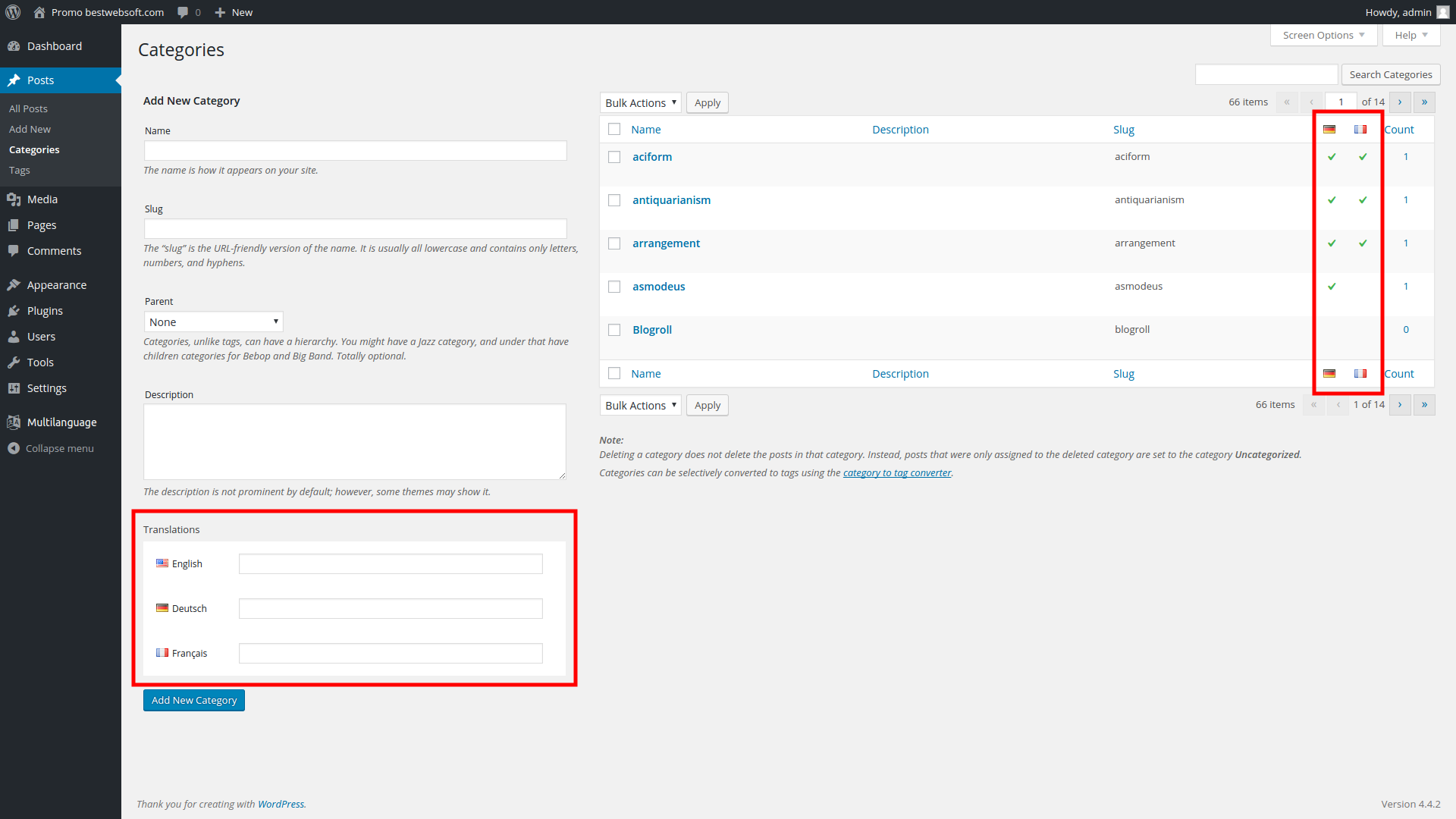Open Tags submenu item
The height and width of the screenshot is (819, 1456).
pyautogui.click(x=20, y=170)
